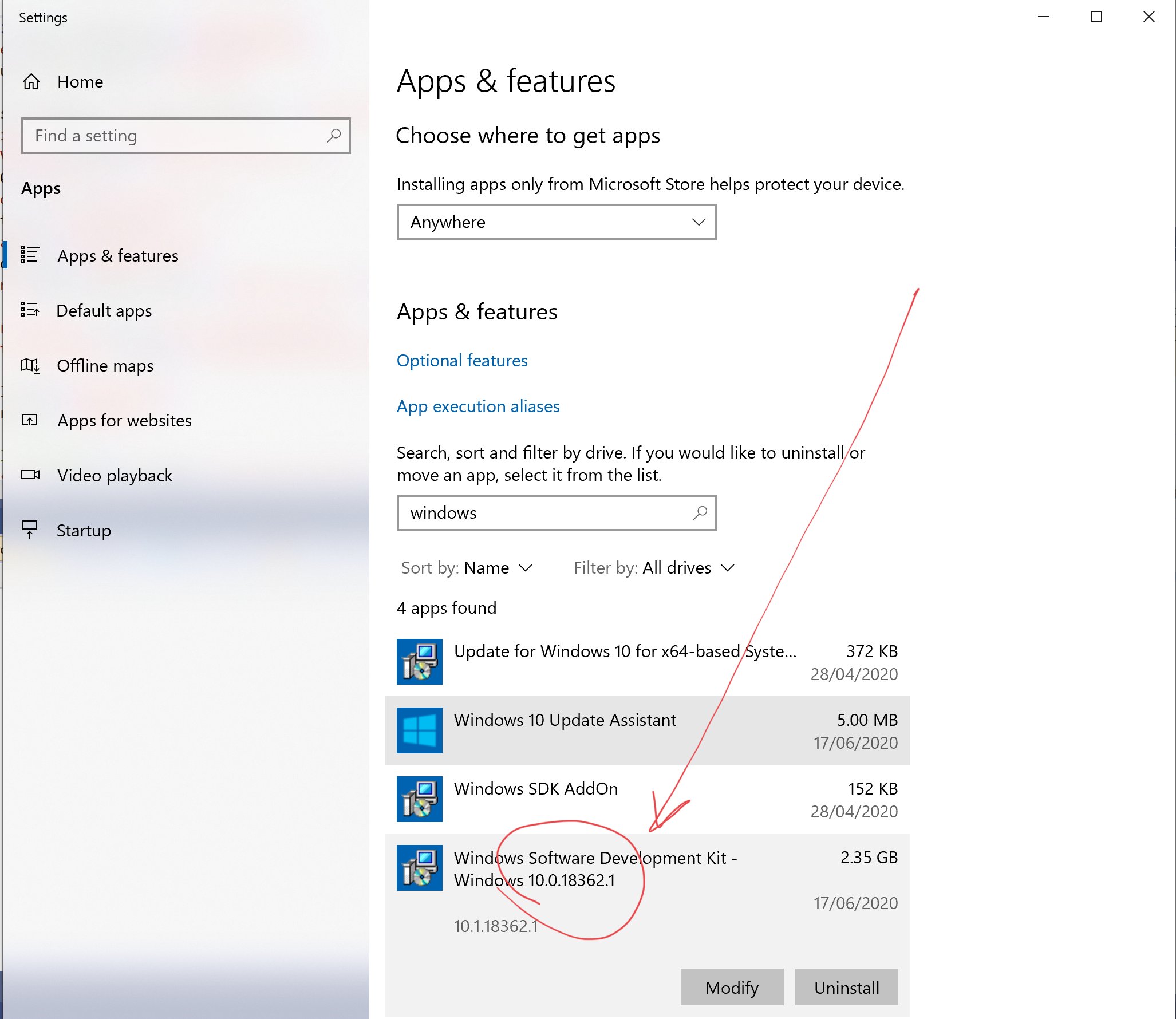Click the Update for Windows 10 installer icon
1176x1019 pixels.
coord(420,662)
